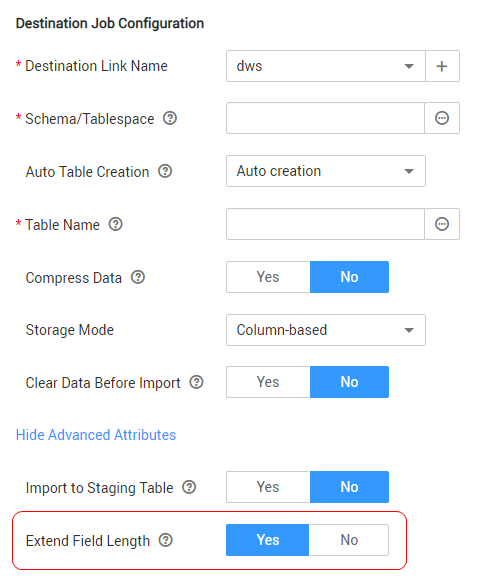Collapse section via Hide Advanced Attributes link

point(96,435)
